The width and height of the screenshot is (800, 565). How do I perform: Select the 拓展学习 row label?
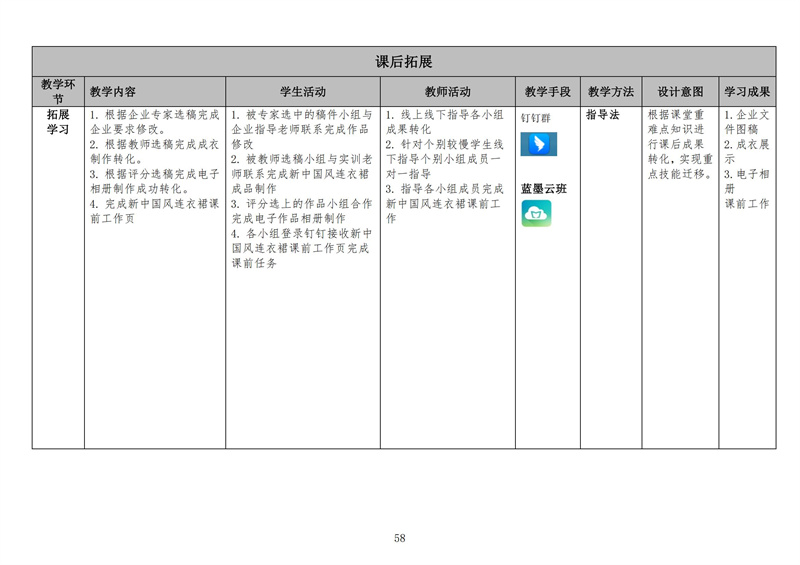58,122
